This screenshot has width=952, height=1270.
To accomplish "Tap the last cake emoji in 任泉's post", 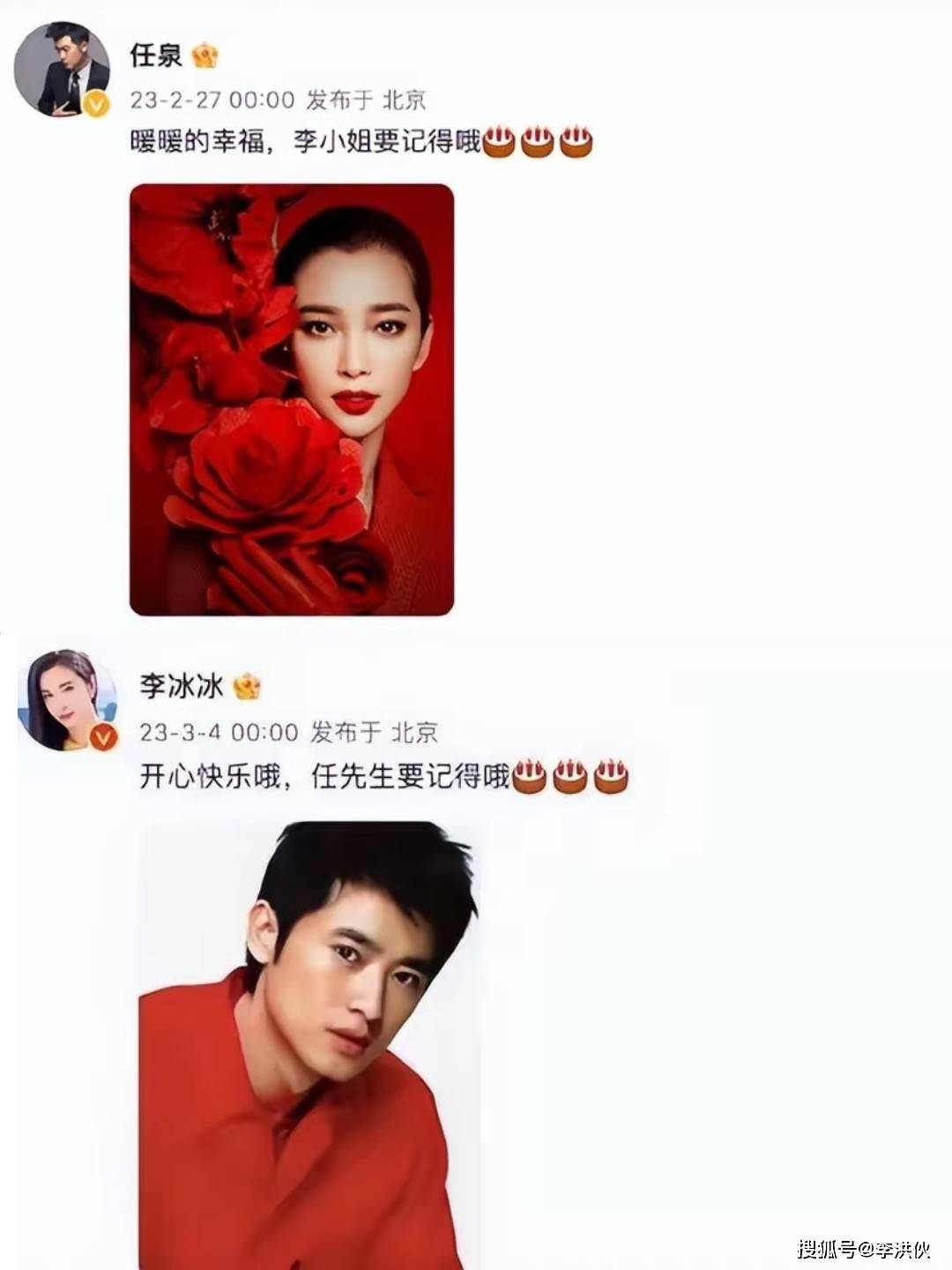I will click(576, 142).
